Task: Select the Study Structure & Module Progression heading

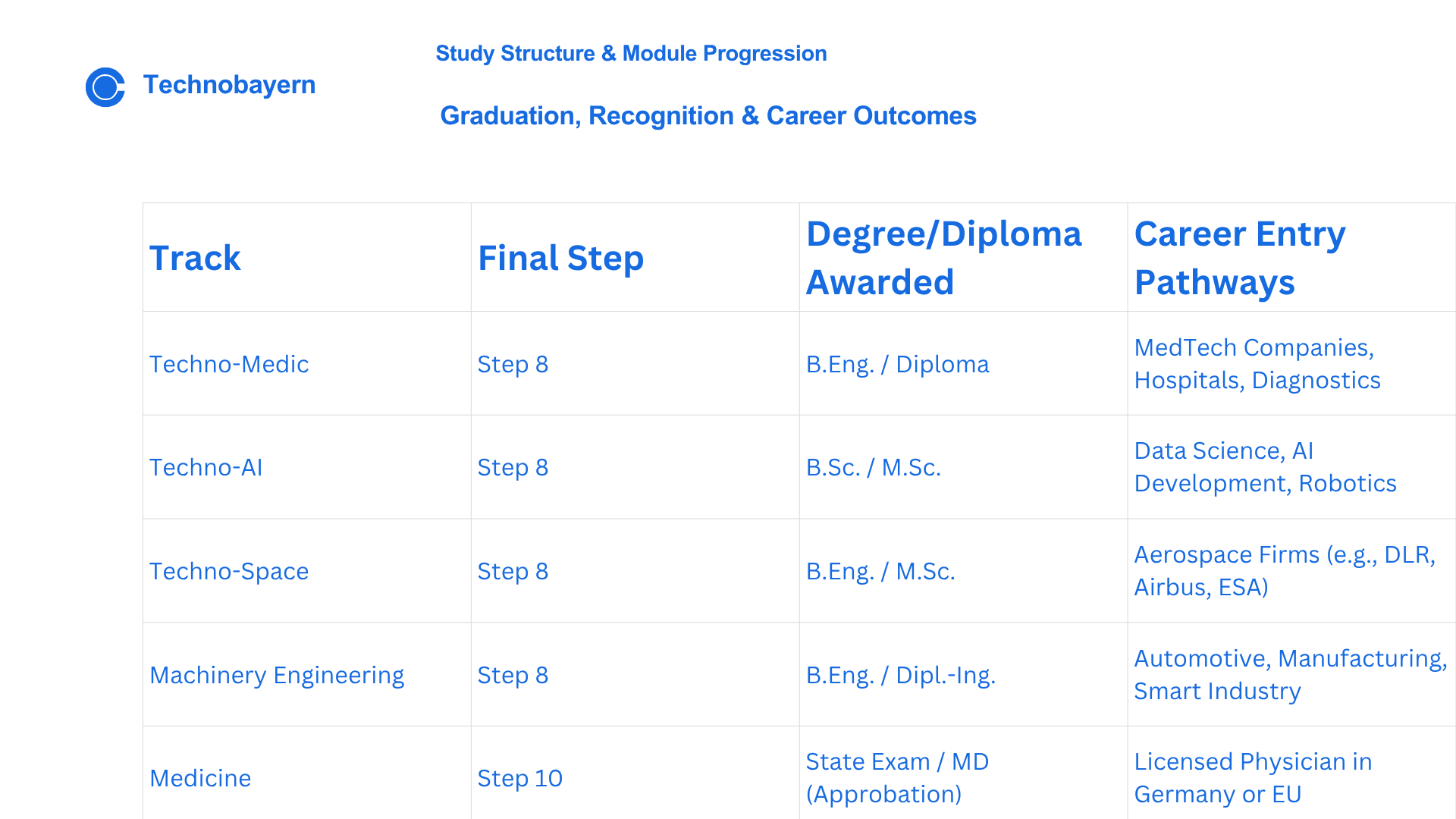Action: 631,54
